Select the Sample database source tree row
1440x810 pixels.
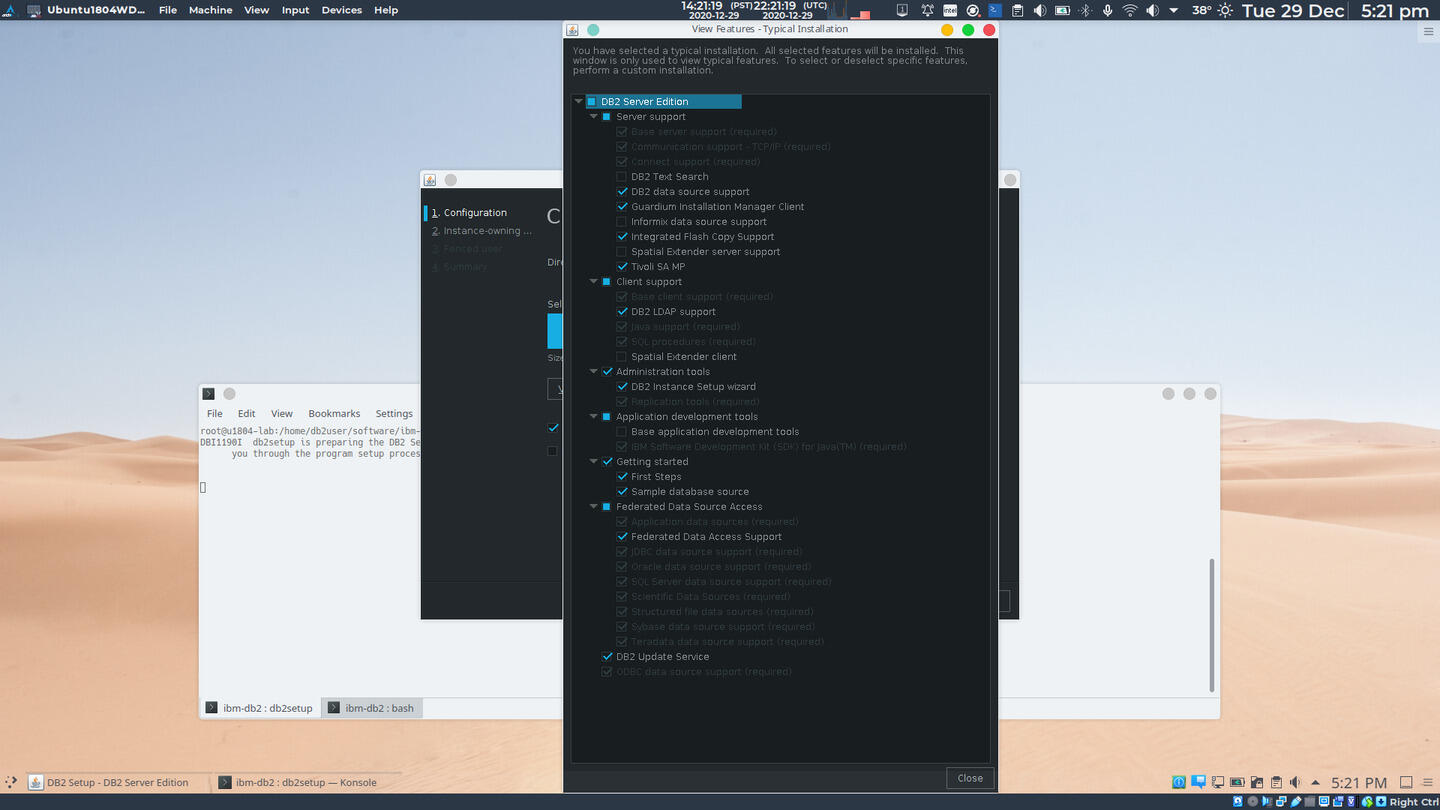tap(690, 492)
